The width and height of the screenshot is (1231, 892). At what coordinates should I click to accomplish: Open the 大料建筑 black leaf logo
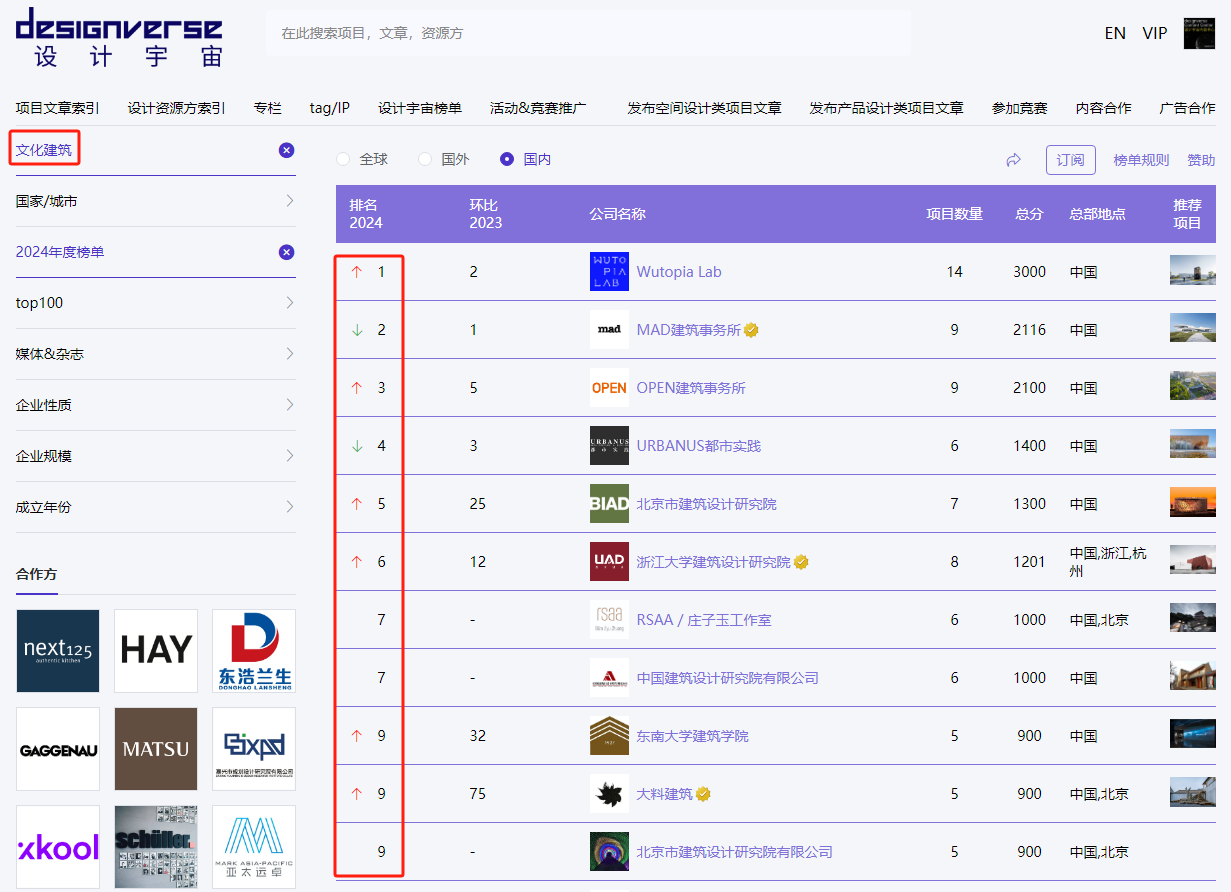[609, 794]
